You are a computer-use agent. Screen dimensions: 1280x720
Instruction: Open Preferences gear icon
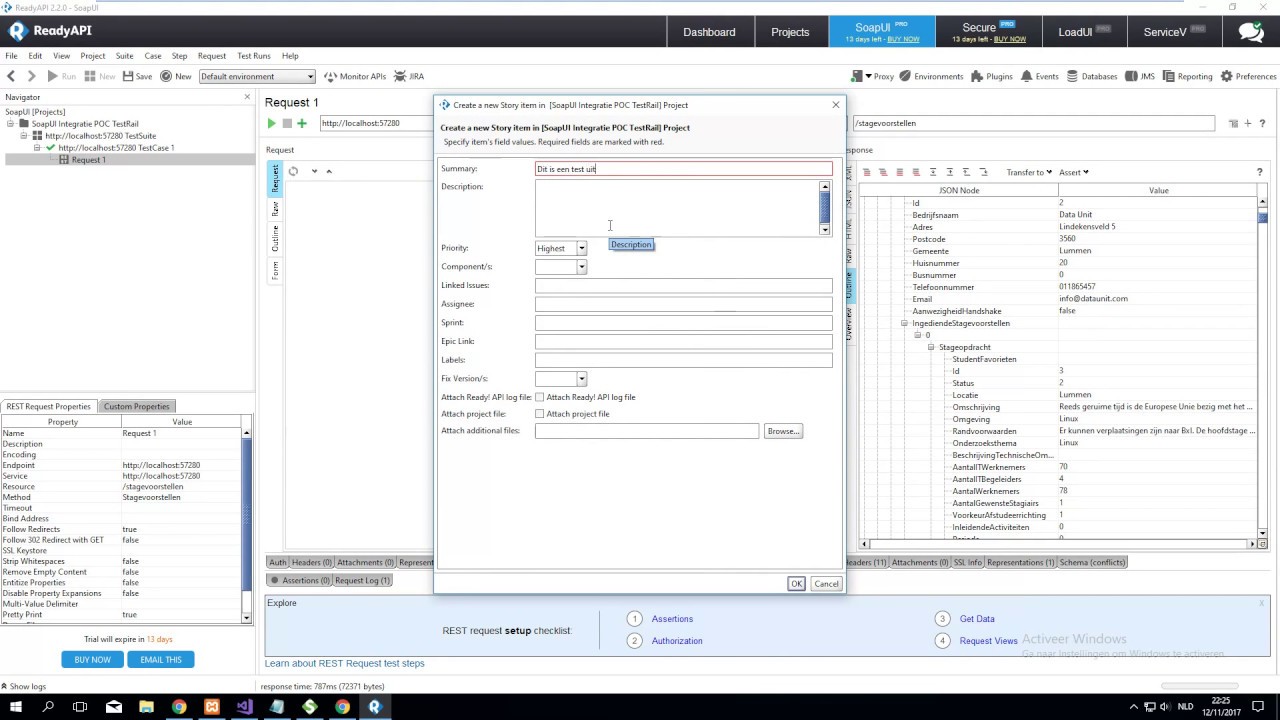[1226, 76]
